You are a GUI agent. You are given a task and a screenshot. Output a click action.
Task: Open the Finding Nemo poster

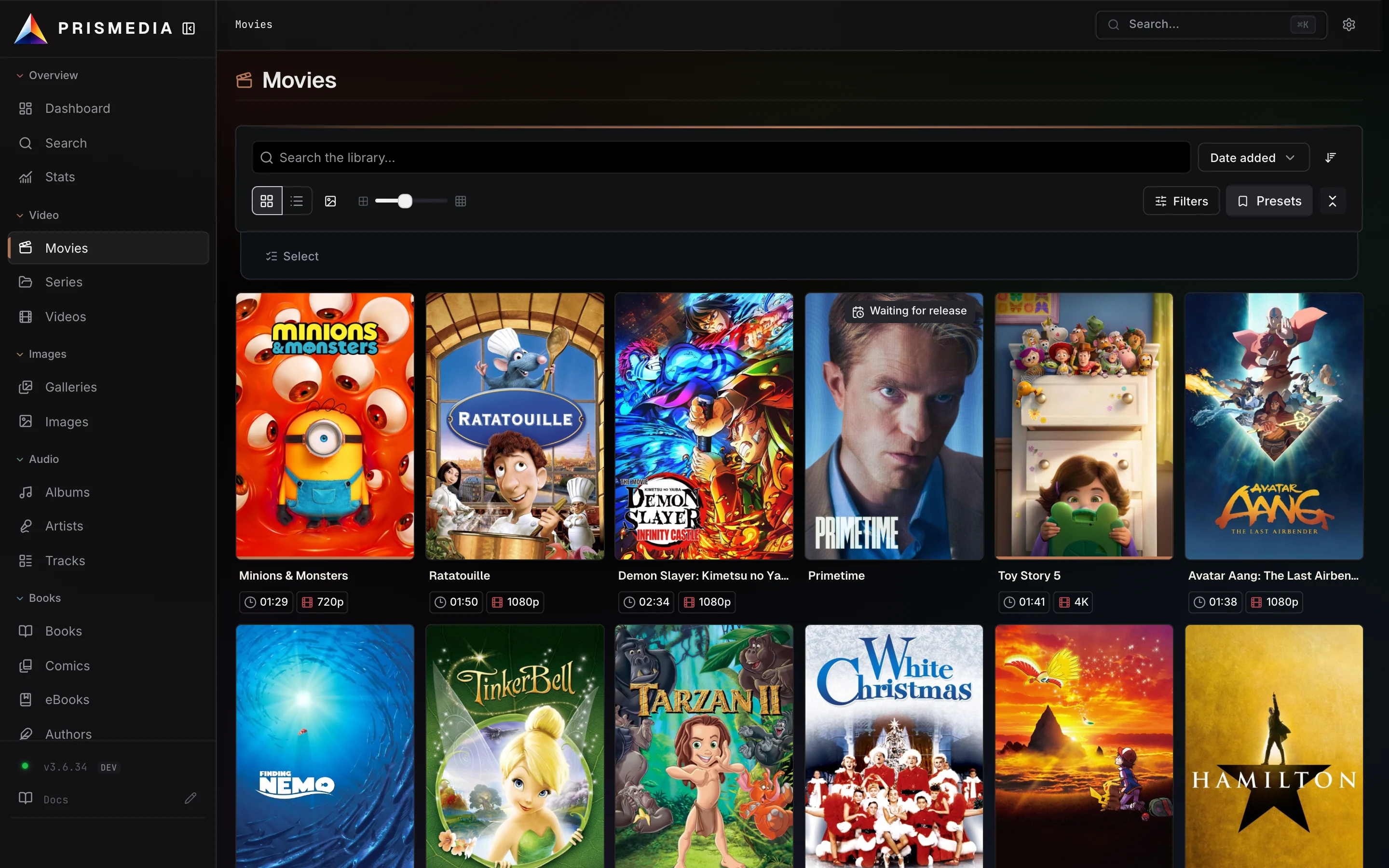click(325, 746)
